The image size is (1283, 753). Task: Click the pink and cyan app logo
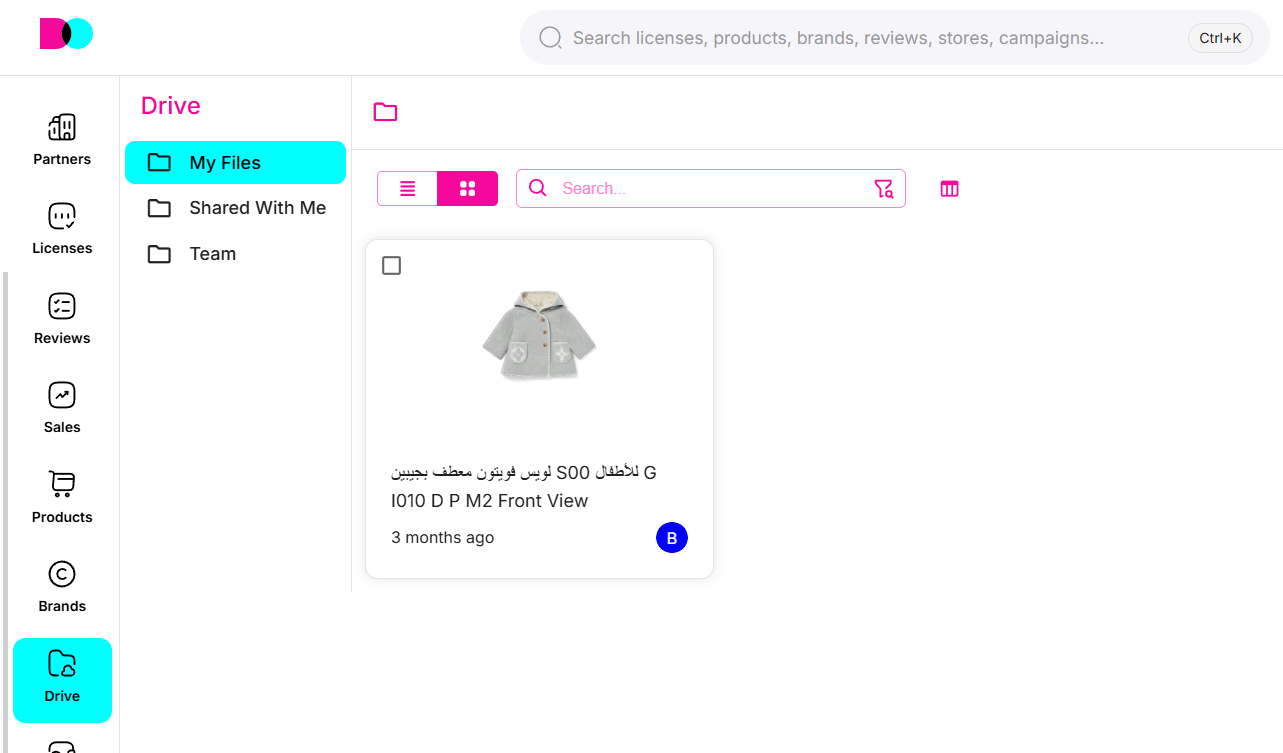66,34
